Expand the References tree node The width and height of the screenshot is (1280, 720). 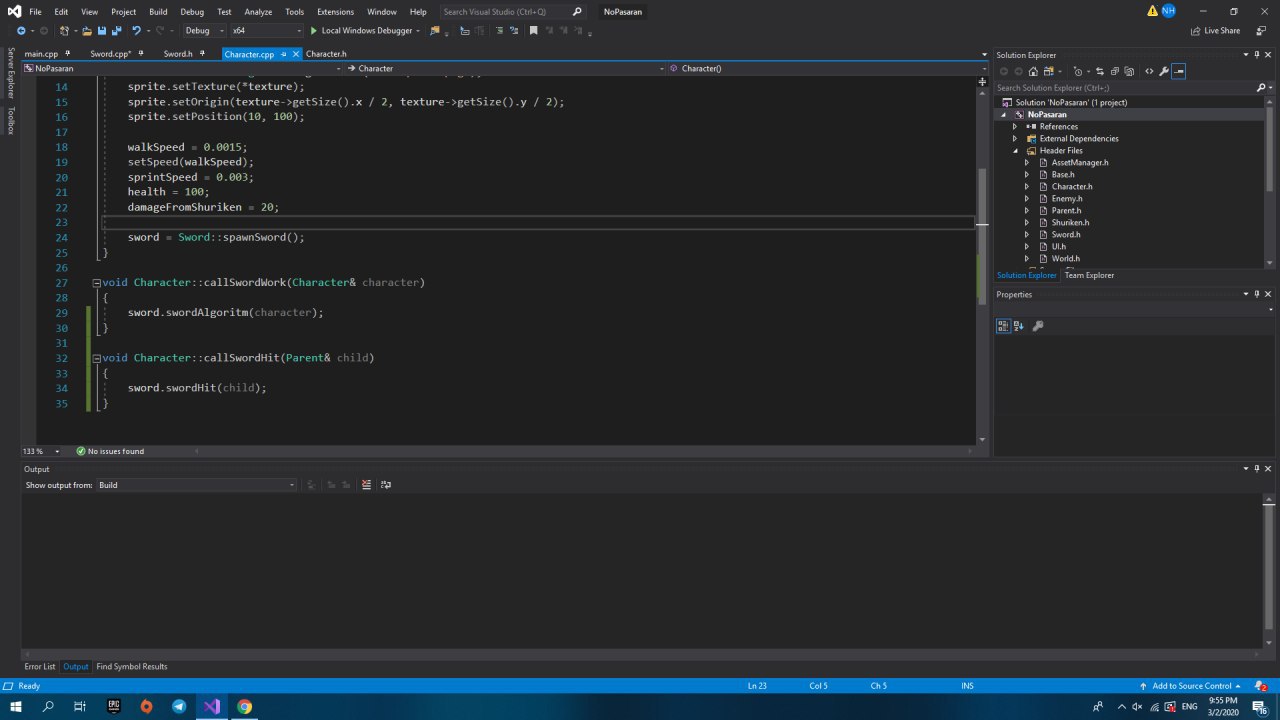tap(1014, 127)
